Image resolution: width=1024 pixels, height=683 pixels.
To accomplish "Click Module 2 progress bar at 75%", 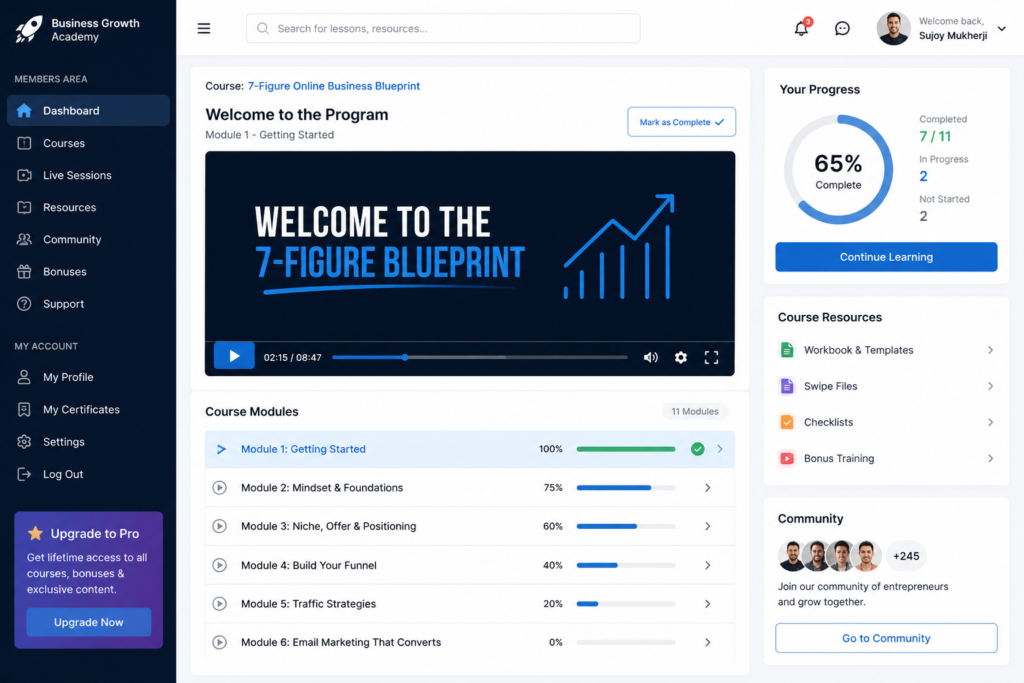I will point(626,488).
